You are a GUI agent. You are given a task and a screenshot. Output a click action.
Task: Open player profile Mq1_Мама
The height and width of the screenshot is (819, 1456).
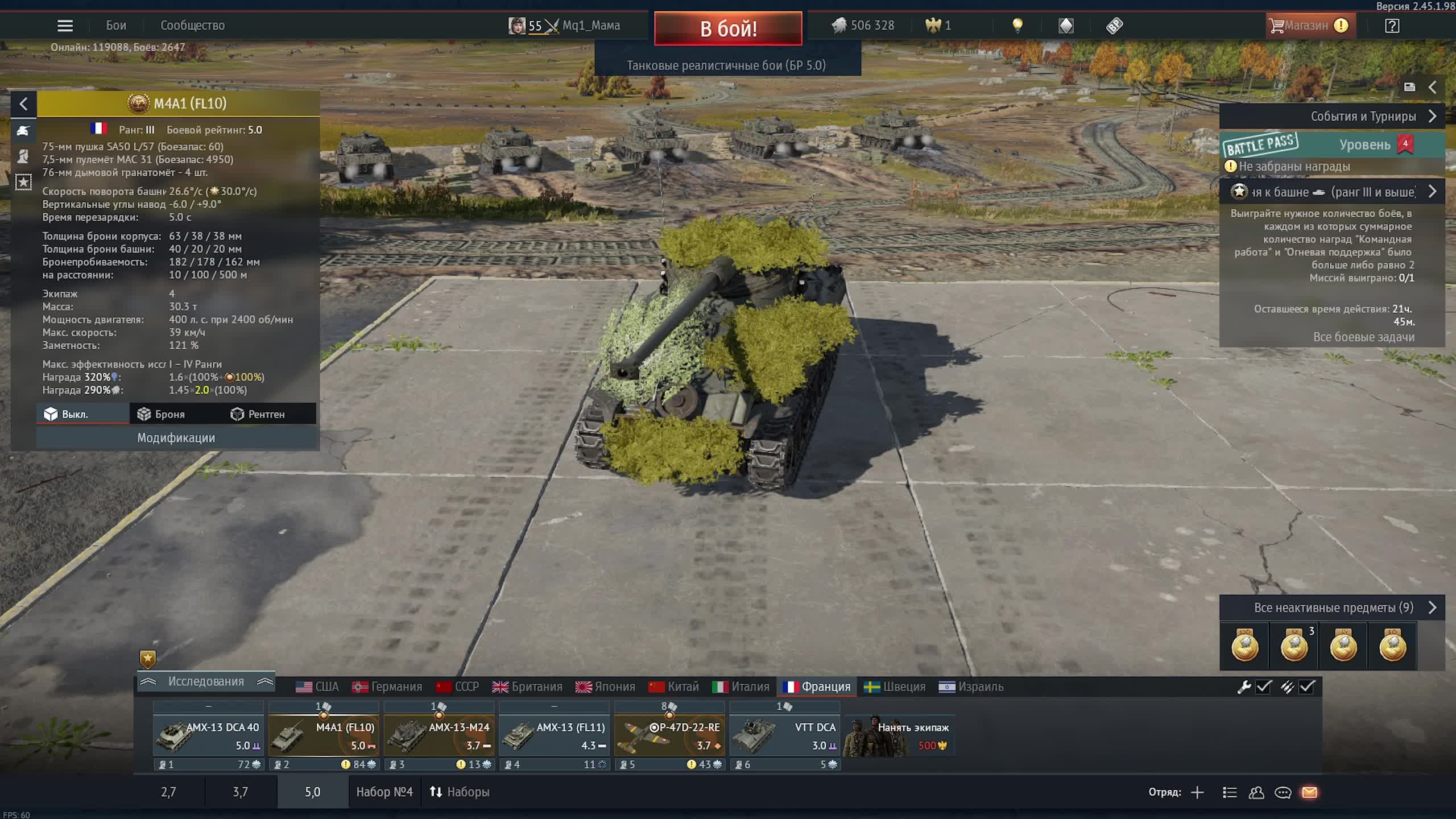pyautogui.click(x=564, y=26)
